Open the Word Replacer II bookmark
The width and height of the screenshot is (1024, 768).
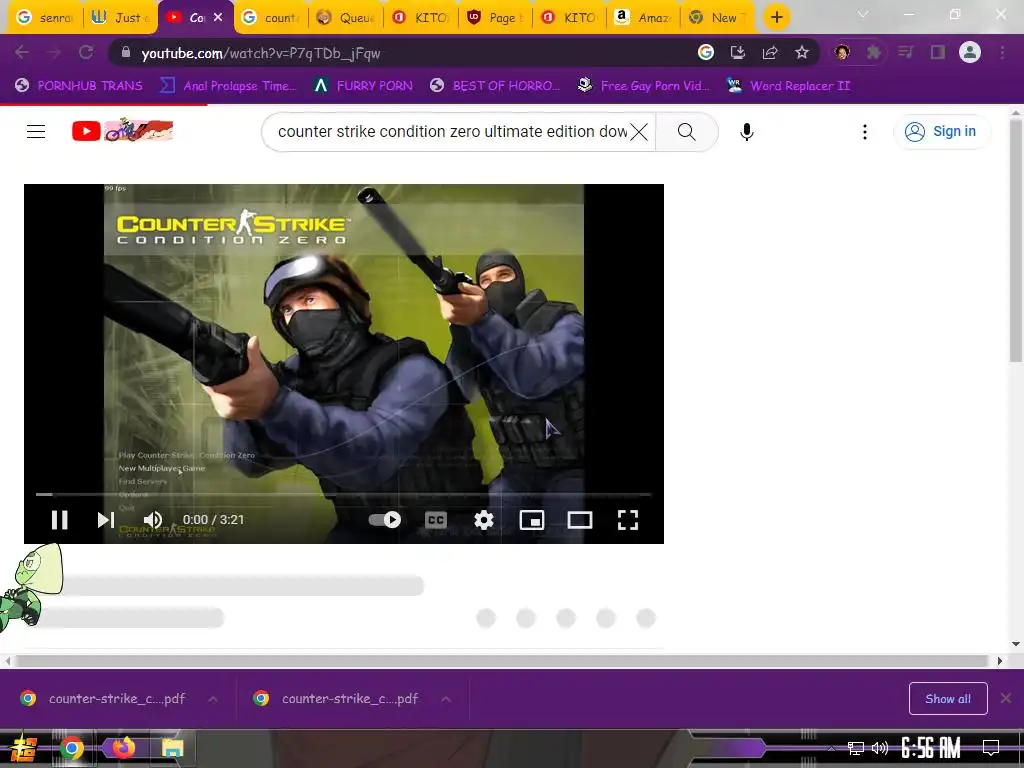coord(789,86)
